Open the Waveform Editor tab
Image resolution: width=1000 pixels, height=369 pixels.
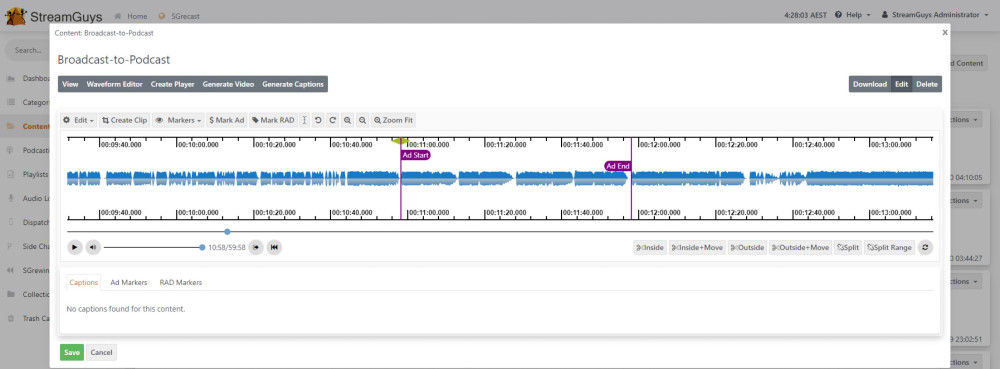pyautogui.click(x=115, y=84)
